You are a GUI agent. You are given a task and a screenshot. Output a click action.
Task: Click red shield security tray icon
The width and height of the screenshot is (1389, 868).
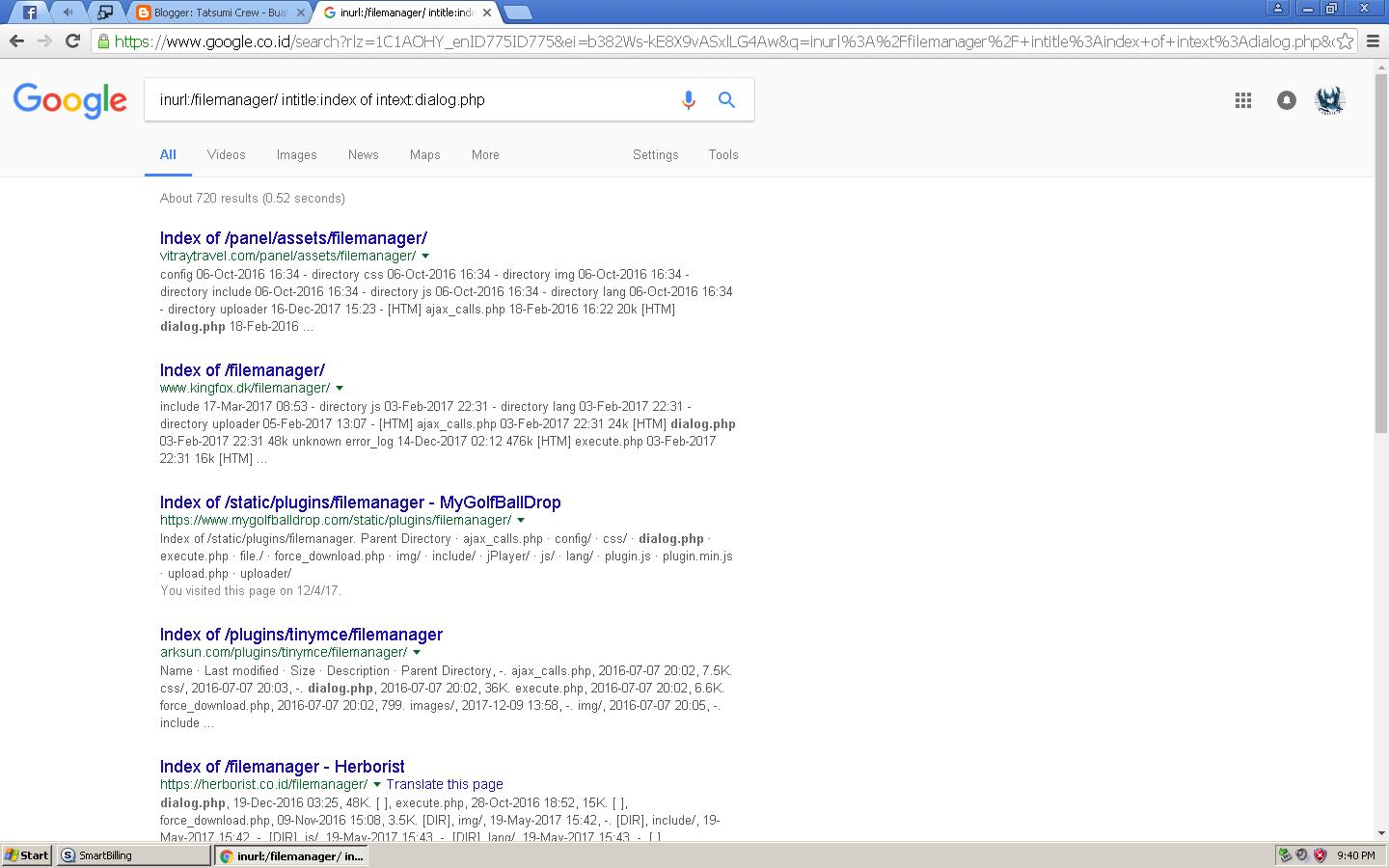click(1320, 854)
